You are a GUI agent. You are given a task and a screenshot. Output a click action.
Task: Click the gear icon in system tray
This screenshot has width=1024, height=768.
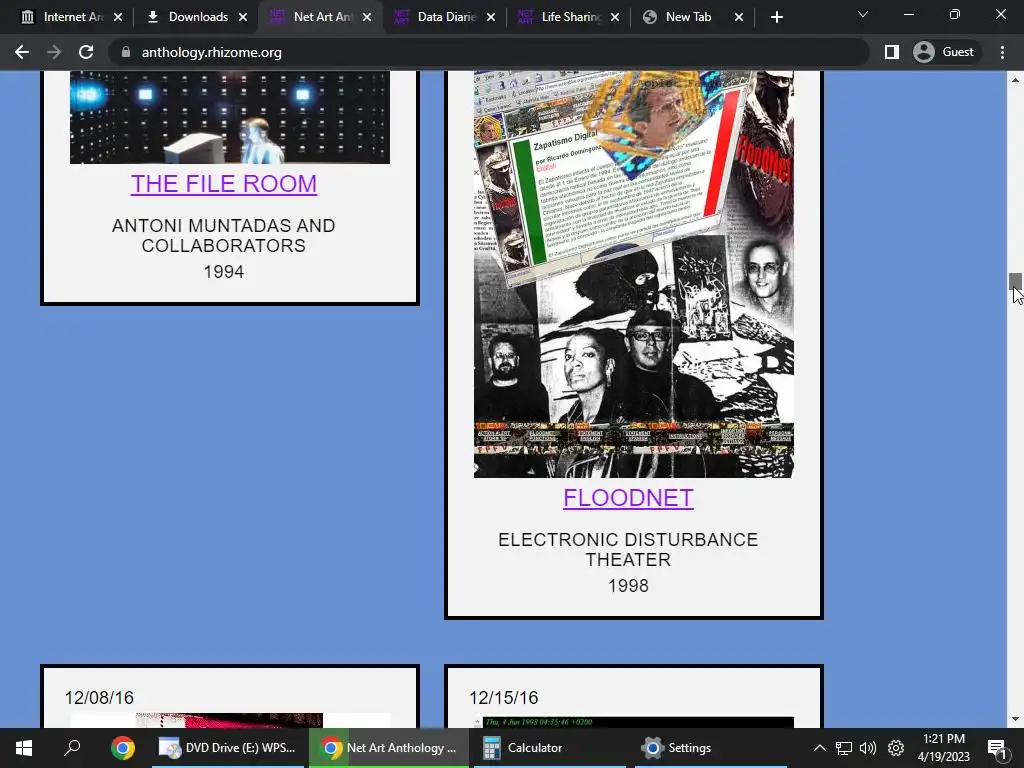(896, 748)
